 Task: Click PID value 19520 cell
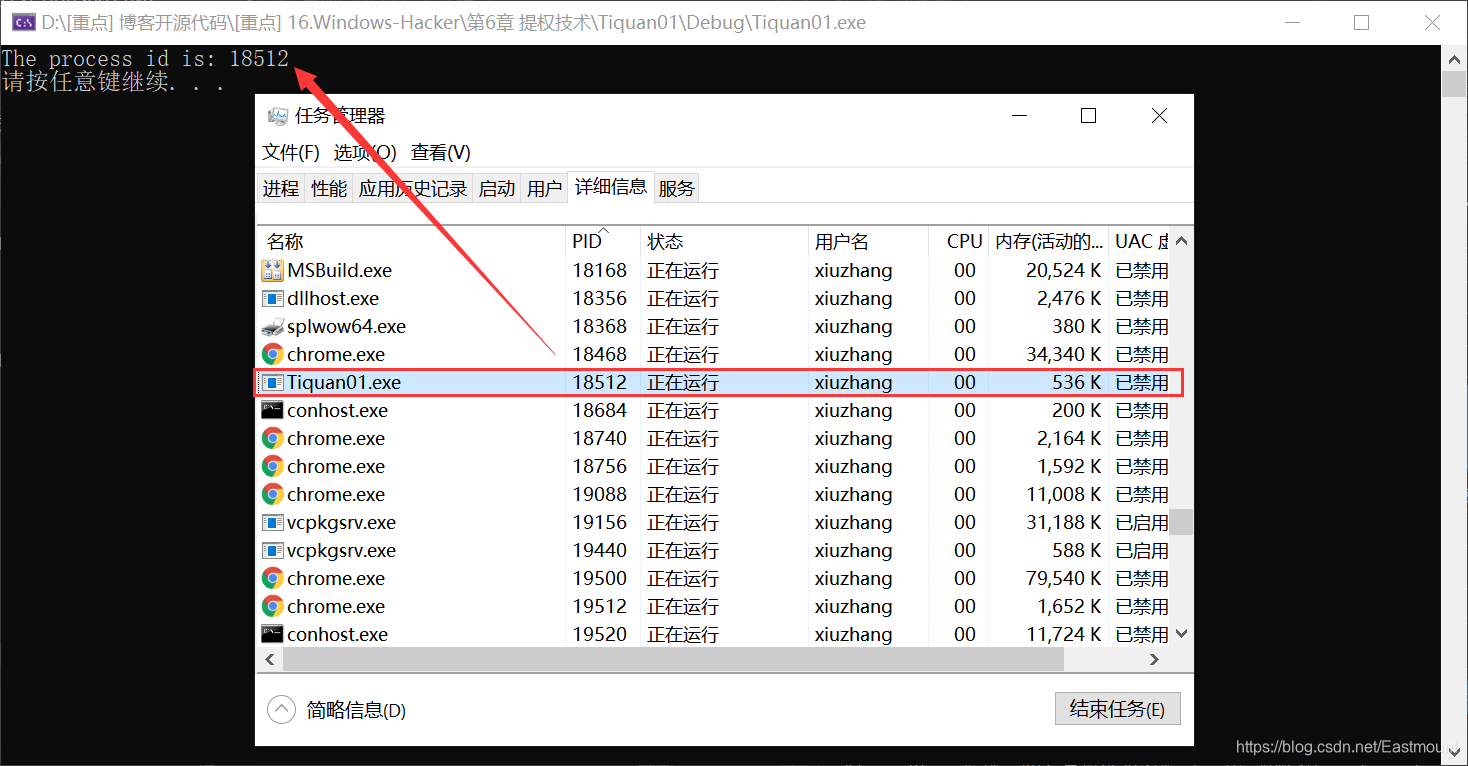click(599, 634)
